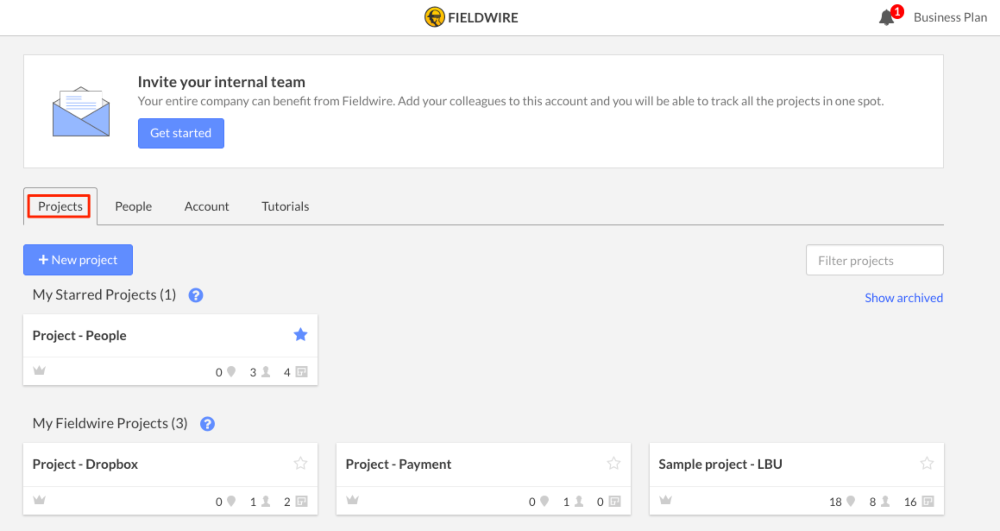Star the Project - Dropbox card
The height and width of the screenshot is (531, 1000).
(300, 463)
